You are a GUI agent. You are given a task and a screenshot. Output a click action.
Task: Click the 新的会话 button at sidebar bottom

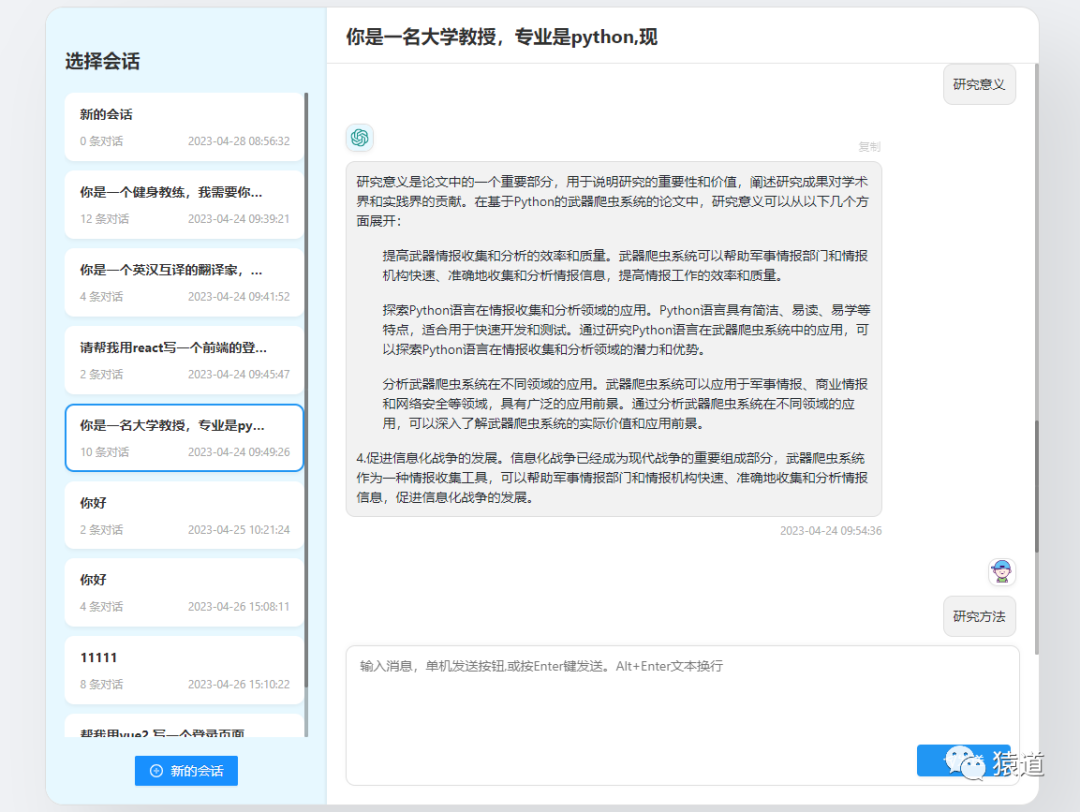pos(186,771)
